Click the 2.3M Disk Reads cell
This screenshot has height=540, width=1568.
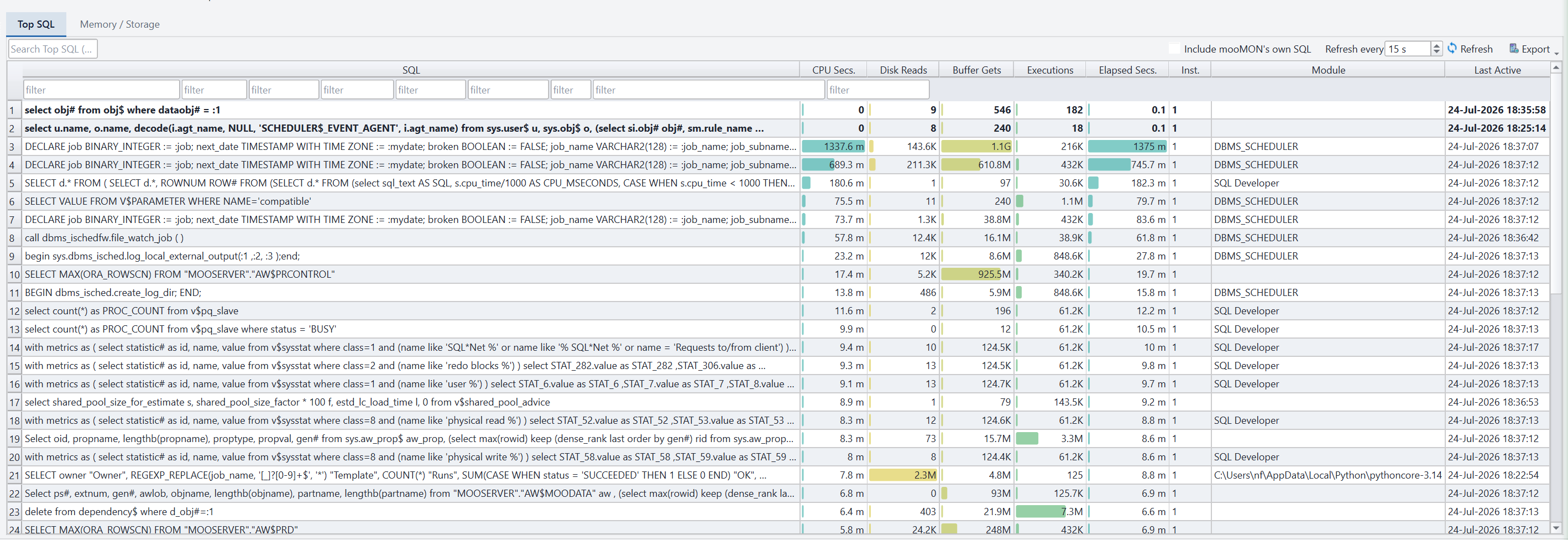coord(903,475)
